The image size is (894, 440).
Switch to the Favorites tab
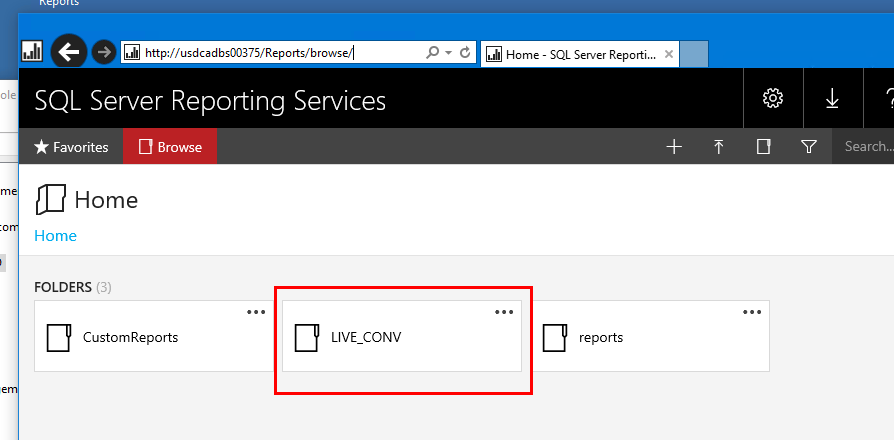[x=71, y=147]
